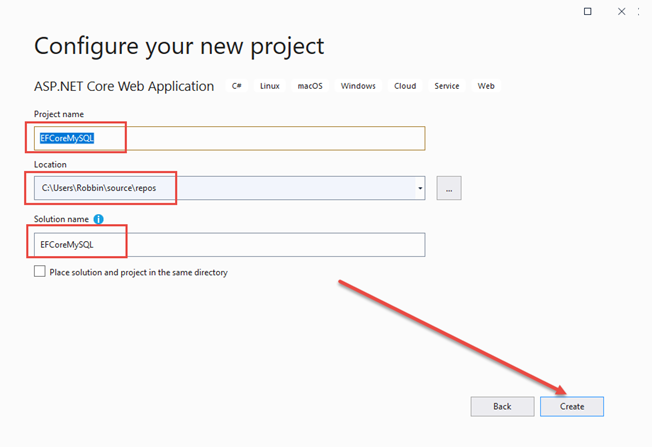Image resolution: width=652 pixels, height=447 pixels.
Task: Select the Location combo box path
Action: pyautogui.click(x=225, y=188)
